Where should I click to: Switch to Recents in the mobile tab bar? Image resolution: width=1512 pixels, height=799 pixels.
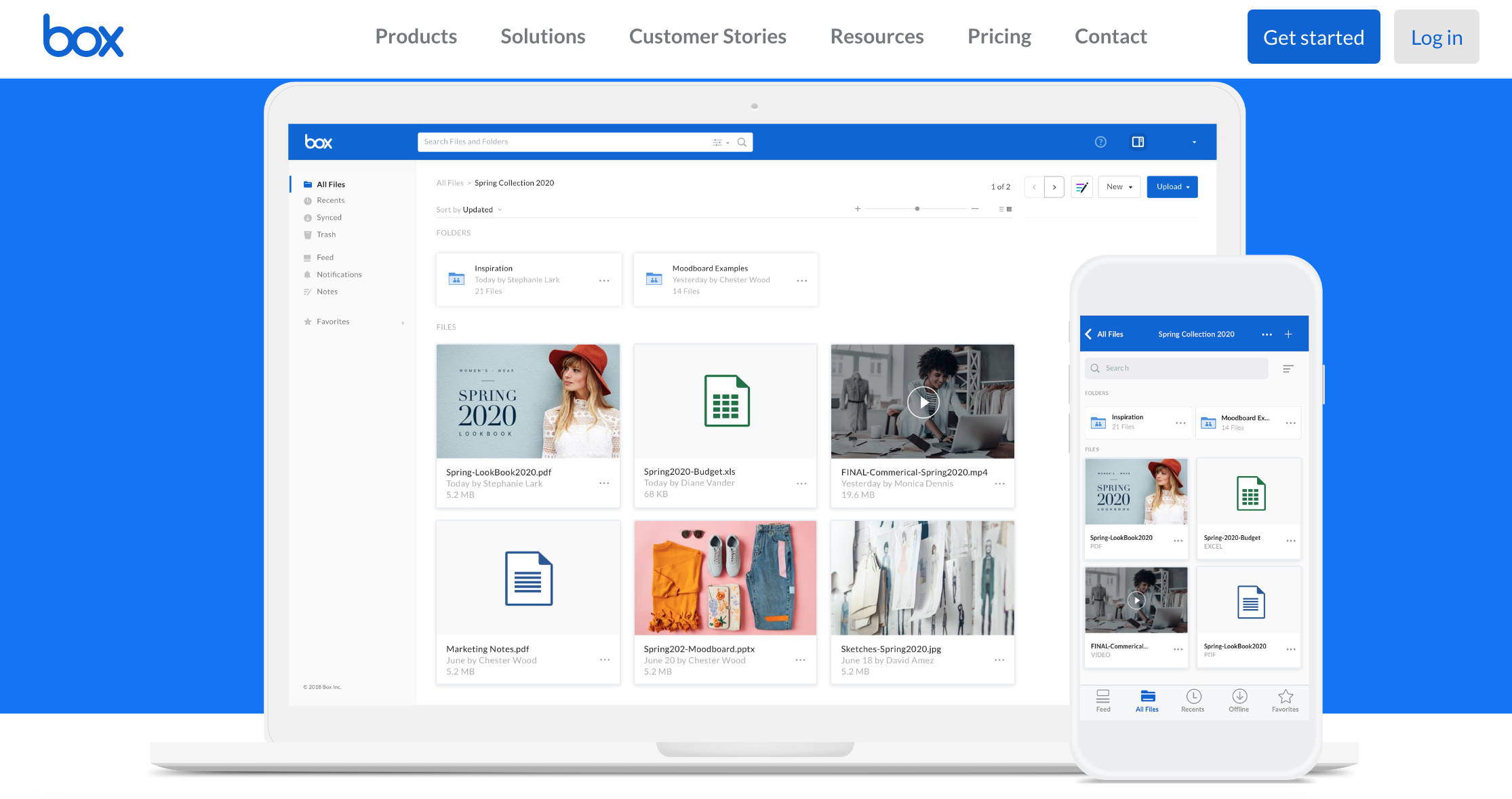click(x=1193, y=701)
